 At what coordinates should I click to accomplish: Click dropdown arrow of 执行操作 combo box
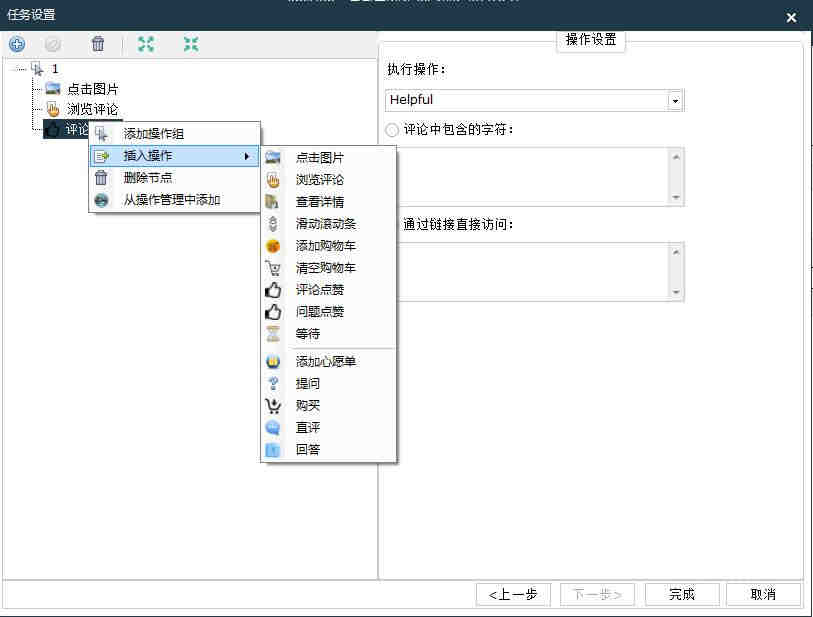[x=675, y=101]
